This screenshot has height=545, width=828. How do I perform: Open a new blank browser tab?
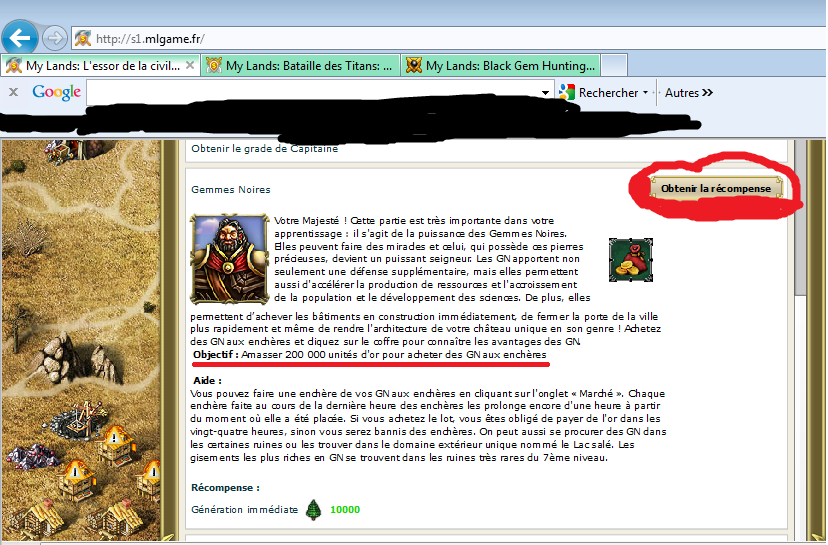tap(614, 66)
